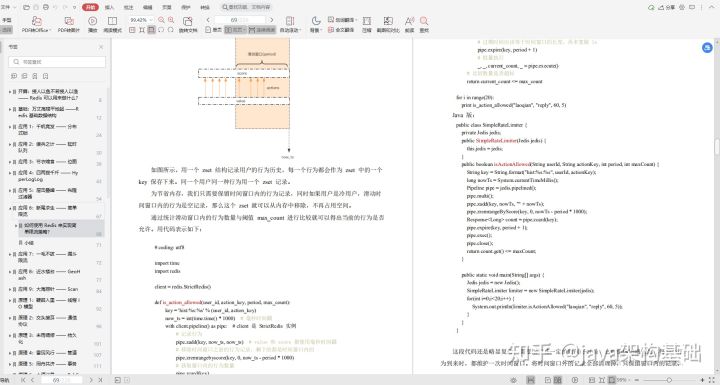Open the quick access customize dropdown arrow
Screen dimensions: 720x385
[75, 7]
